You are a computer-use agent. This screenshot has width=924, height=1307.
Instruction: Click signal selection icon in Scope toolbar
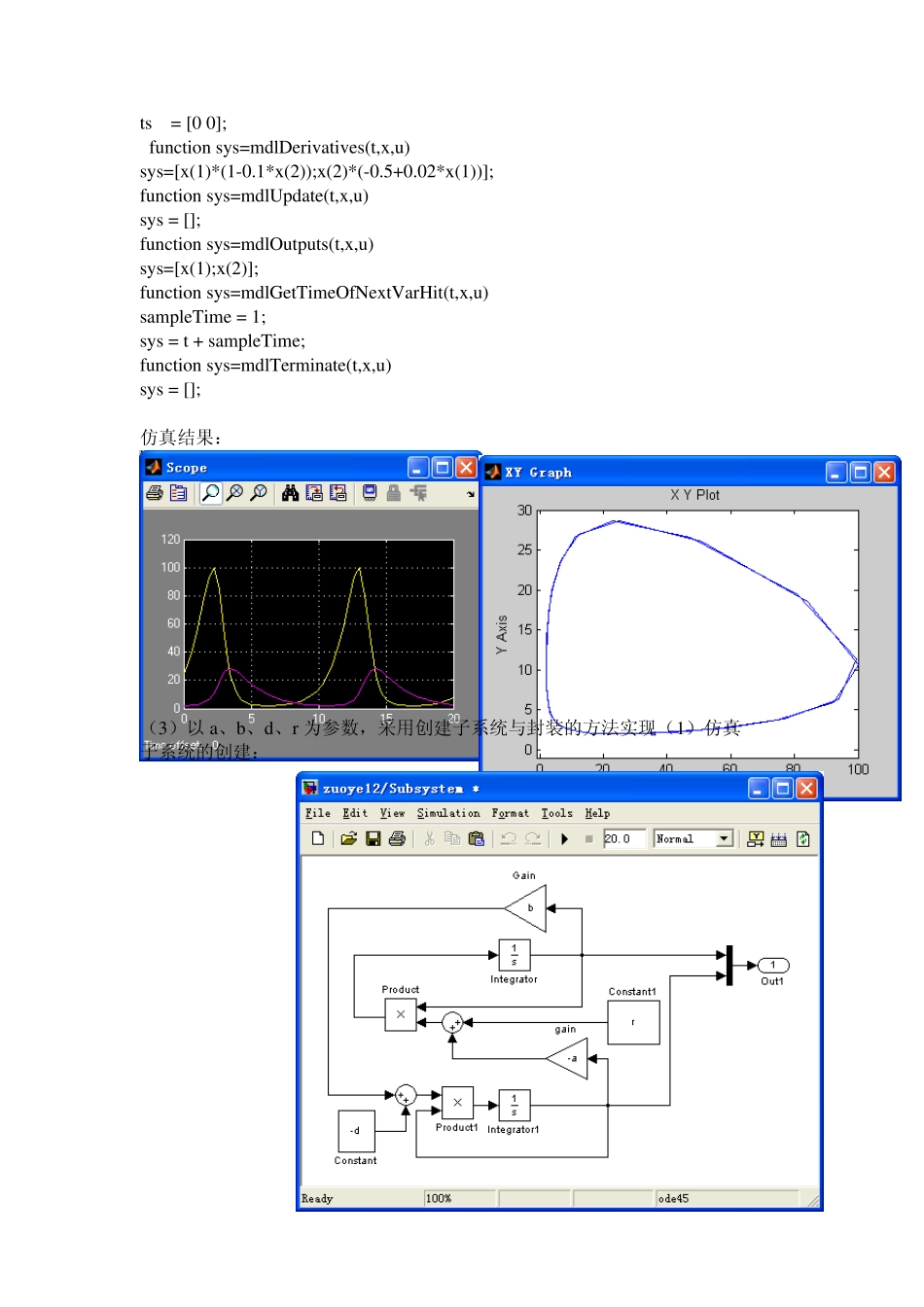point(418,493)
